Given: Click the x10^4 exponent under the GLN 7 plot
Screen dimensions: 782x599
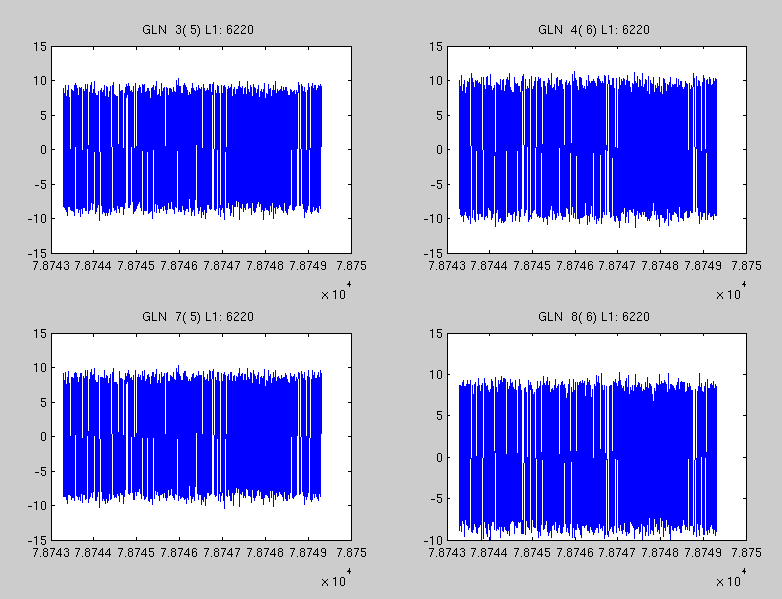Looking at the screenshot, I should [x=335, y=579].
